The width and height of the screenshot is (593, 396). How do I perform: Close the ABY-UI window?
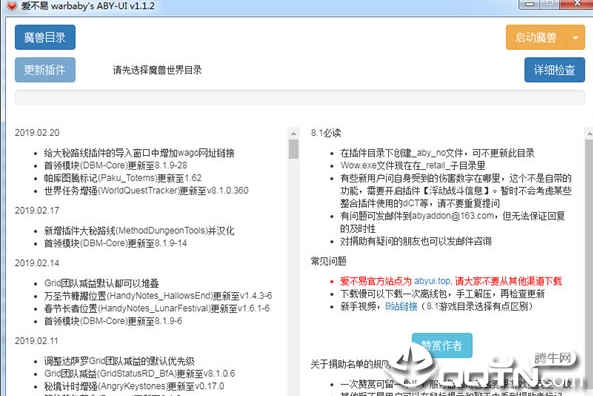tap(577, 4)
